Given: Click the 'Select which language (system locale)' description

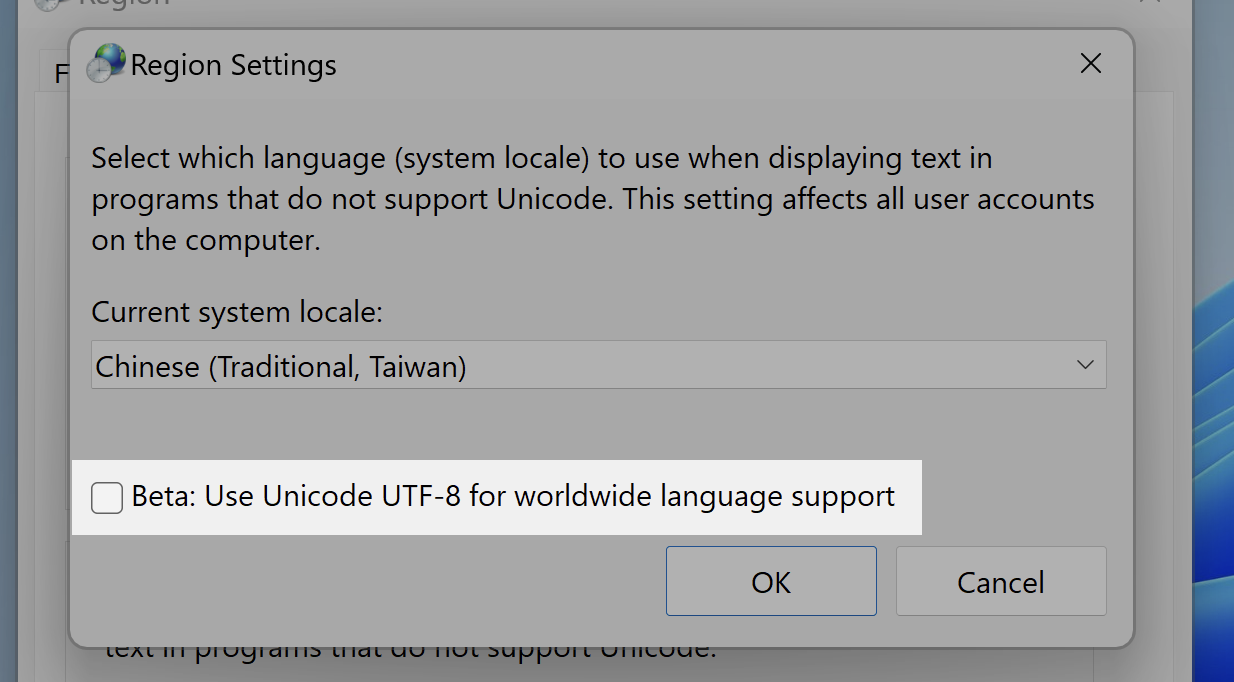Looking at the screenshot, I should pos(593,199).
